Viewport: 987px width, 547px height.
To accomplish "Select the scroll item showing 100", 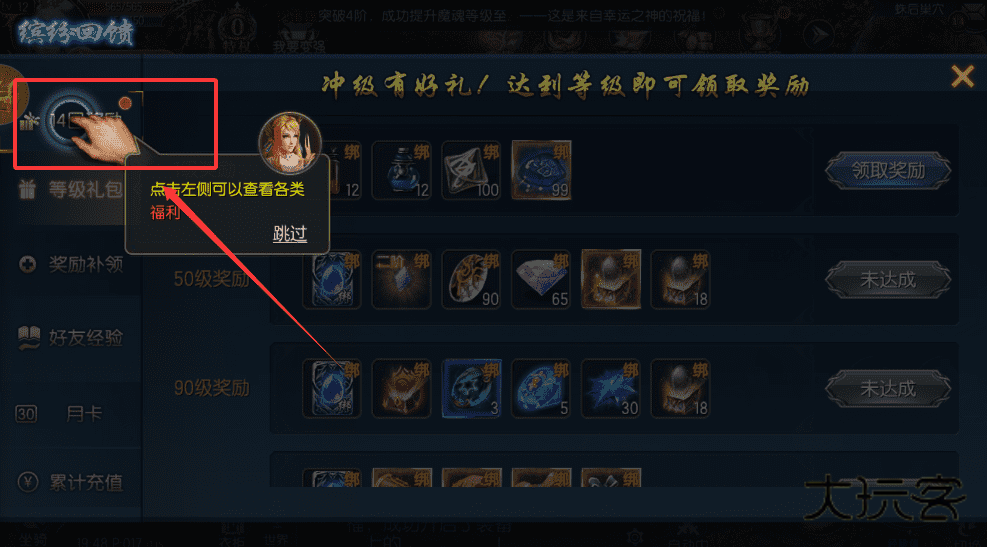I will pos(471,170).
